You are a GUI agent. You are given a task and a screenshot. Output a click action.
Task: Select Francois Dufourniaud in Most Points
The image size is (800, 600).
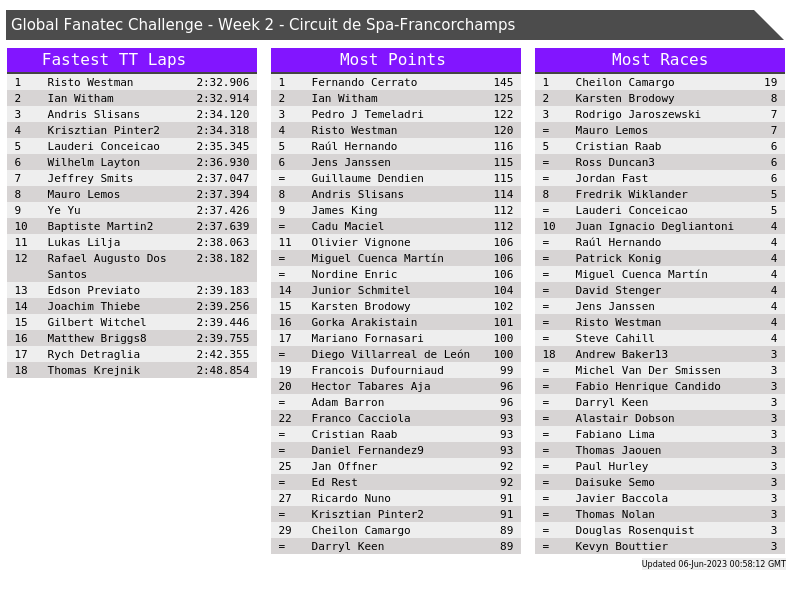click(x=377, y=370)
